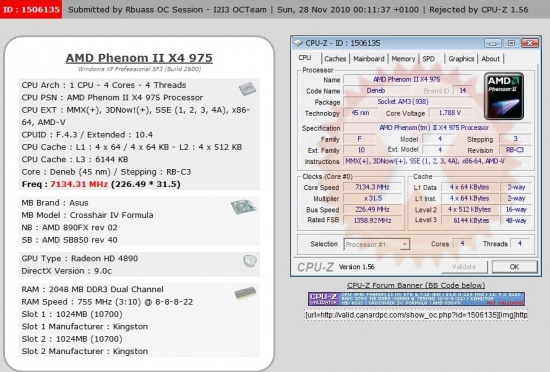
Task: Click the greyed Validate button
Action: point(464,267)
